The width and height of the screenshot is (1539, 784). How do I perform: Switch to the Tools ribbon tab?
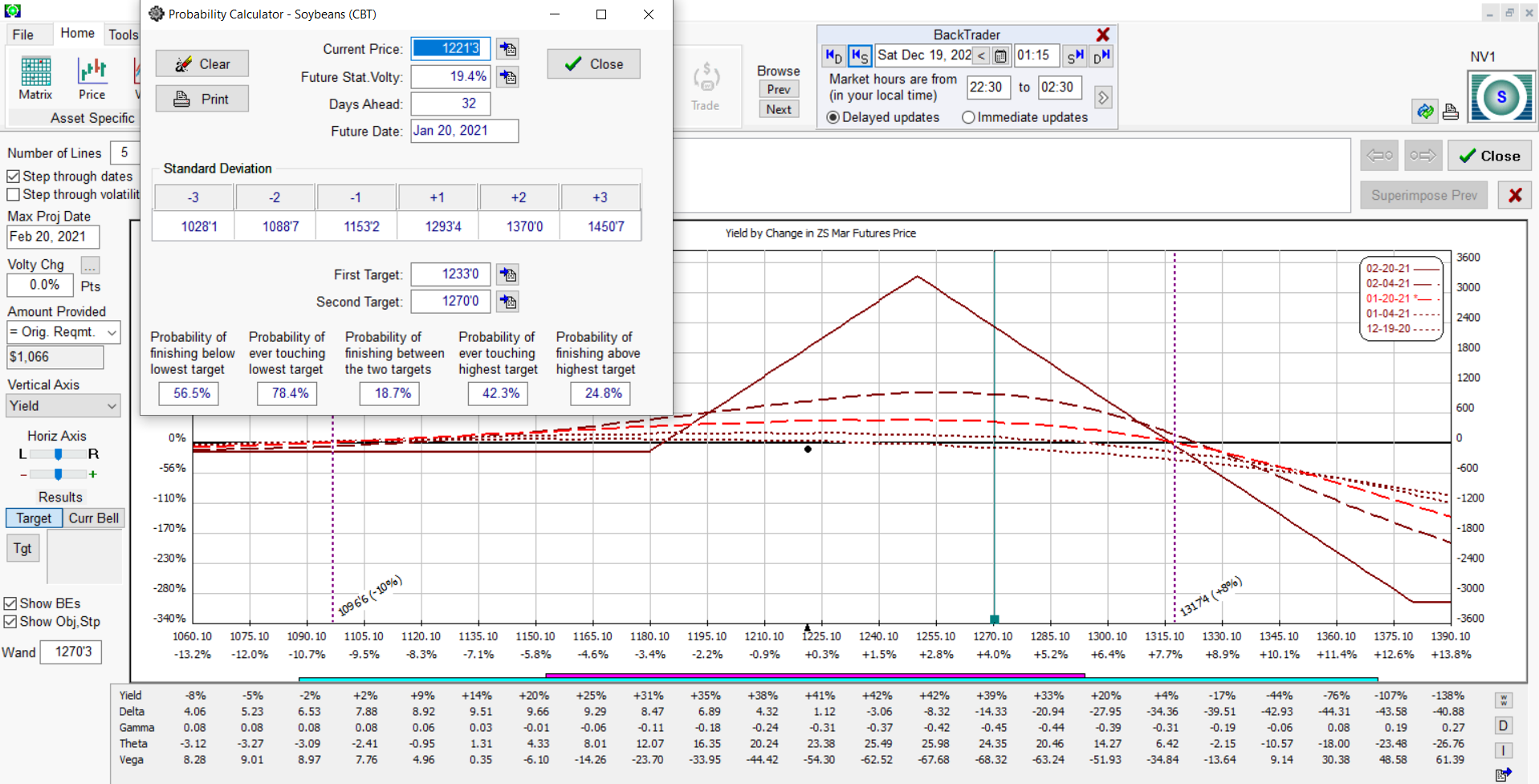tap(123, 35)
